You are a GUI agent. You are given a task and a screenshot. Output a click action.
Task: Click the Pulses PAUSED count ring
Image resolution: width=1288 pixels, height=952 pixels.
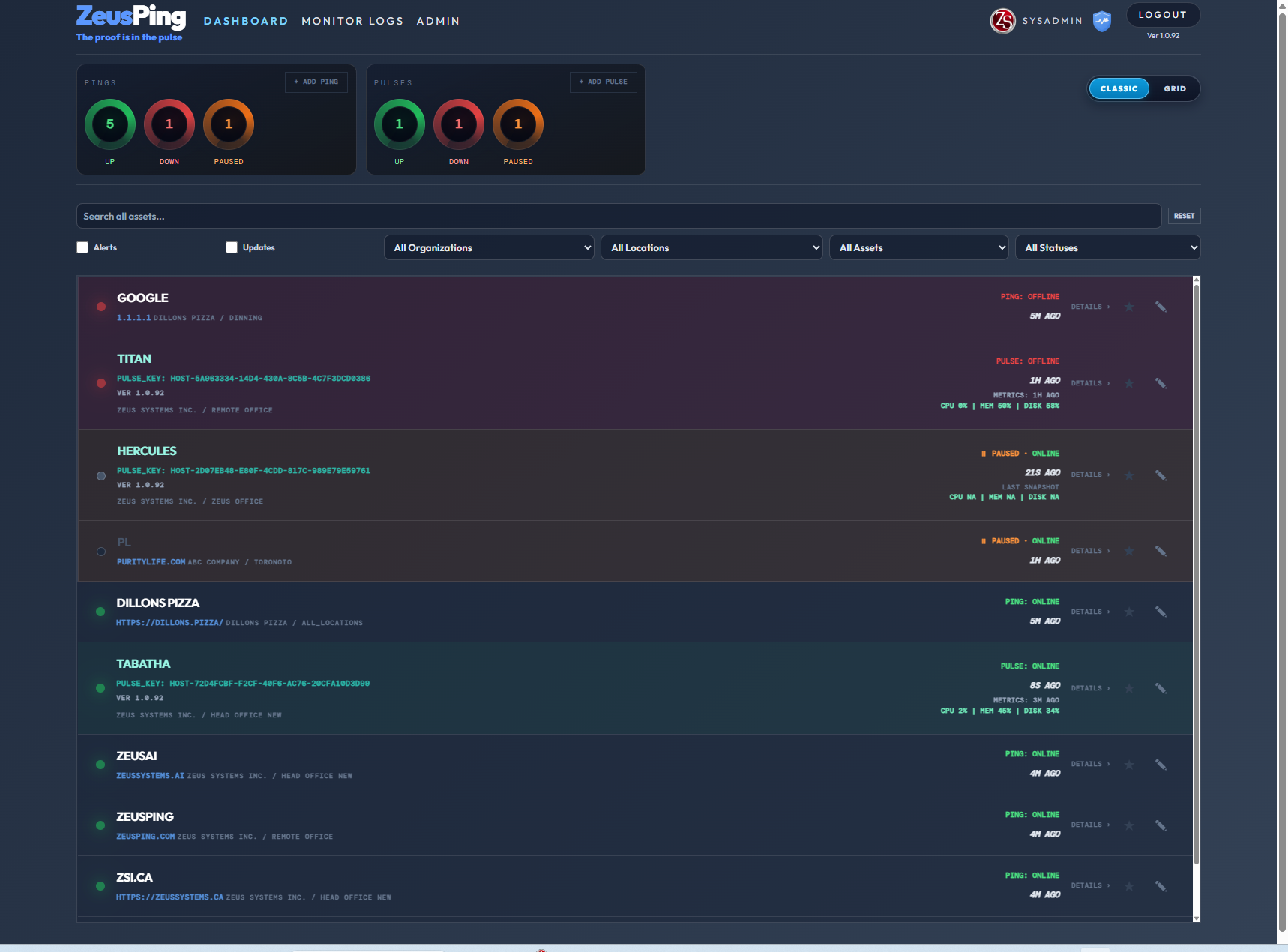tap(518, 124)
